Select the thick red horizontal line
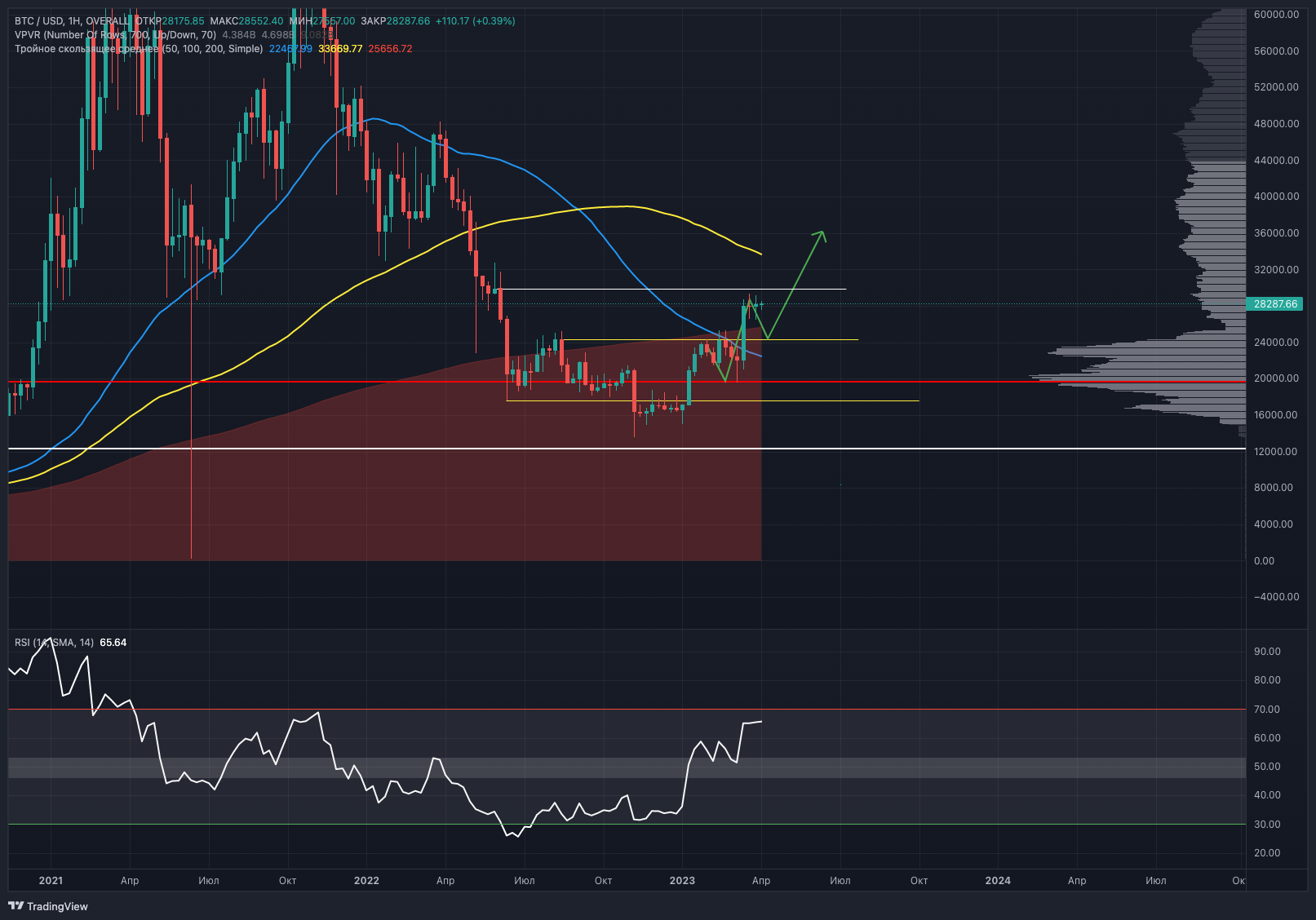 pyautogui.click(x=897, y=381)
